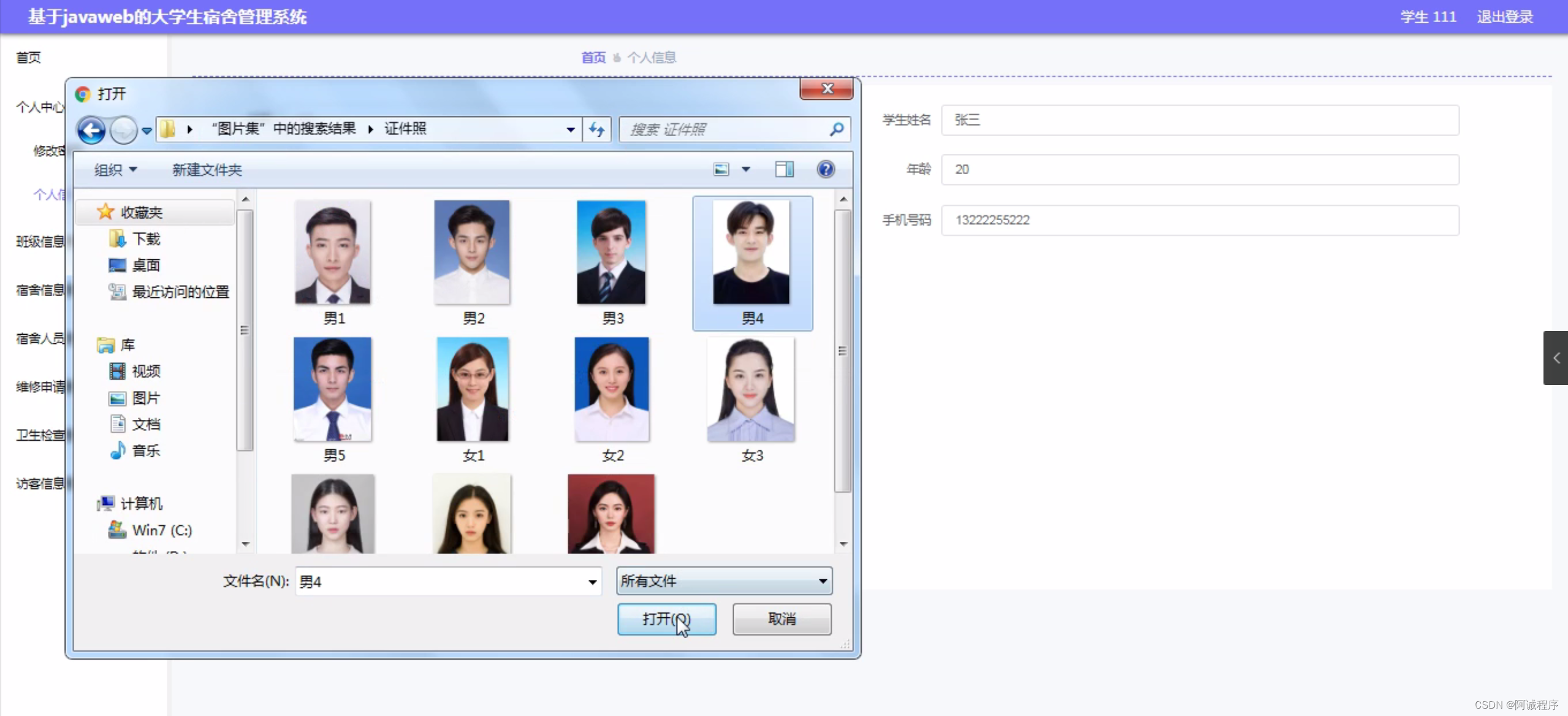Select the 视频 videos library
1568x716 pixels.
[146, 371]
